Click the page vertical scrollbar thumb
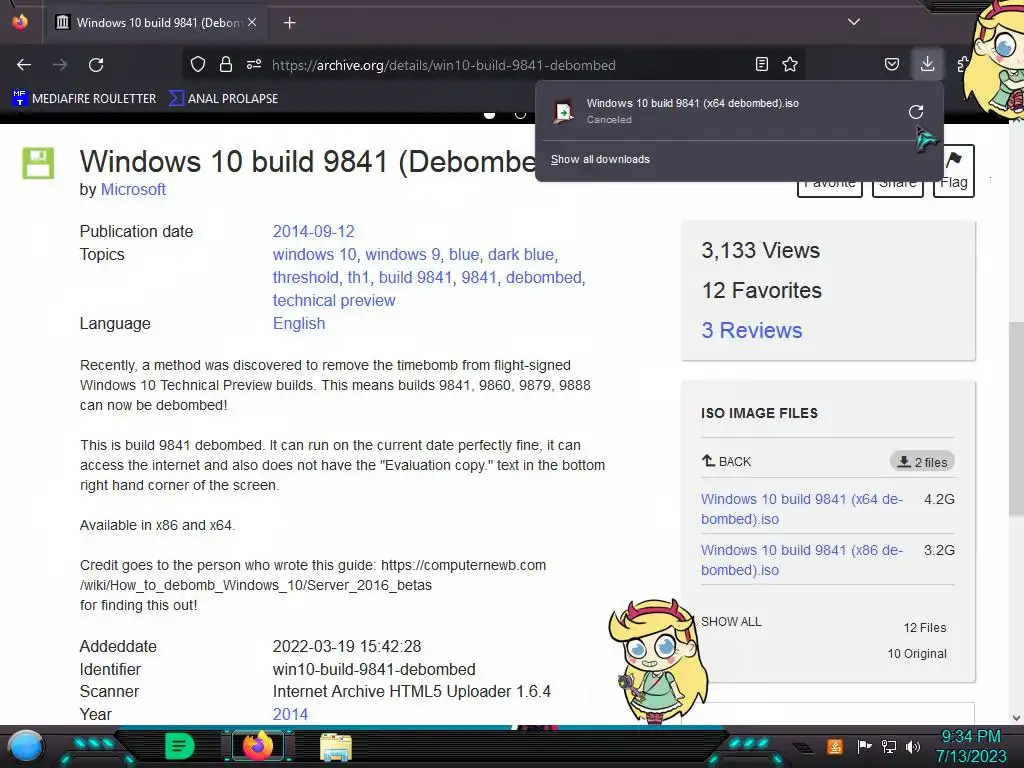1024x768 pixels. coord(1016,418)
